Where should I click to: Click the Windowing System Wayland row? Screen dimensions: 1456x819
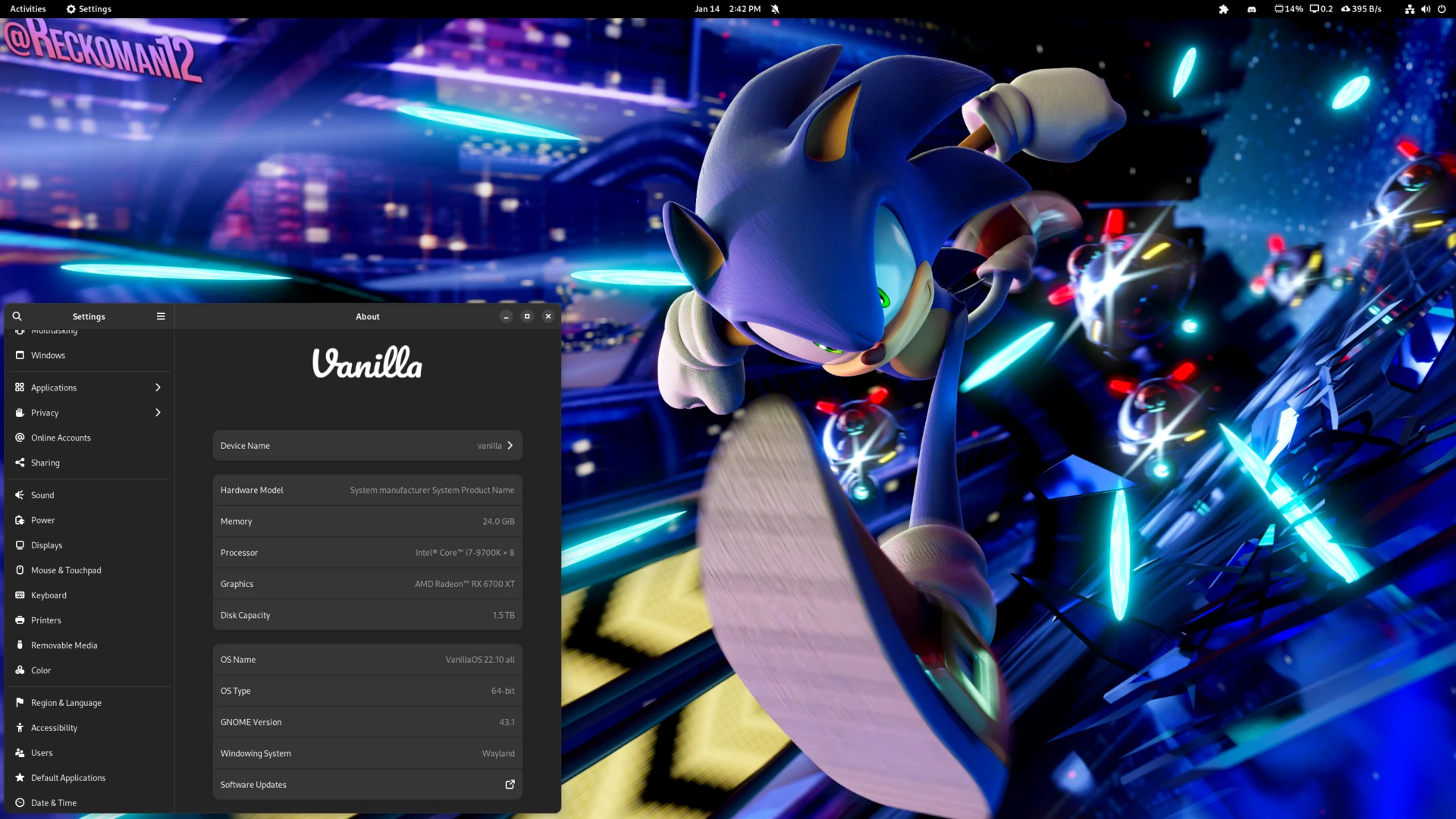pyautogui.click(x=368, y=754)
